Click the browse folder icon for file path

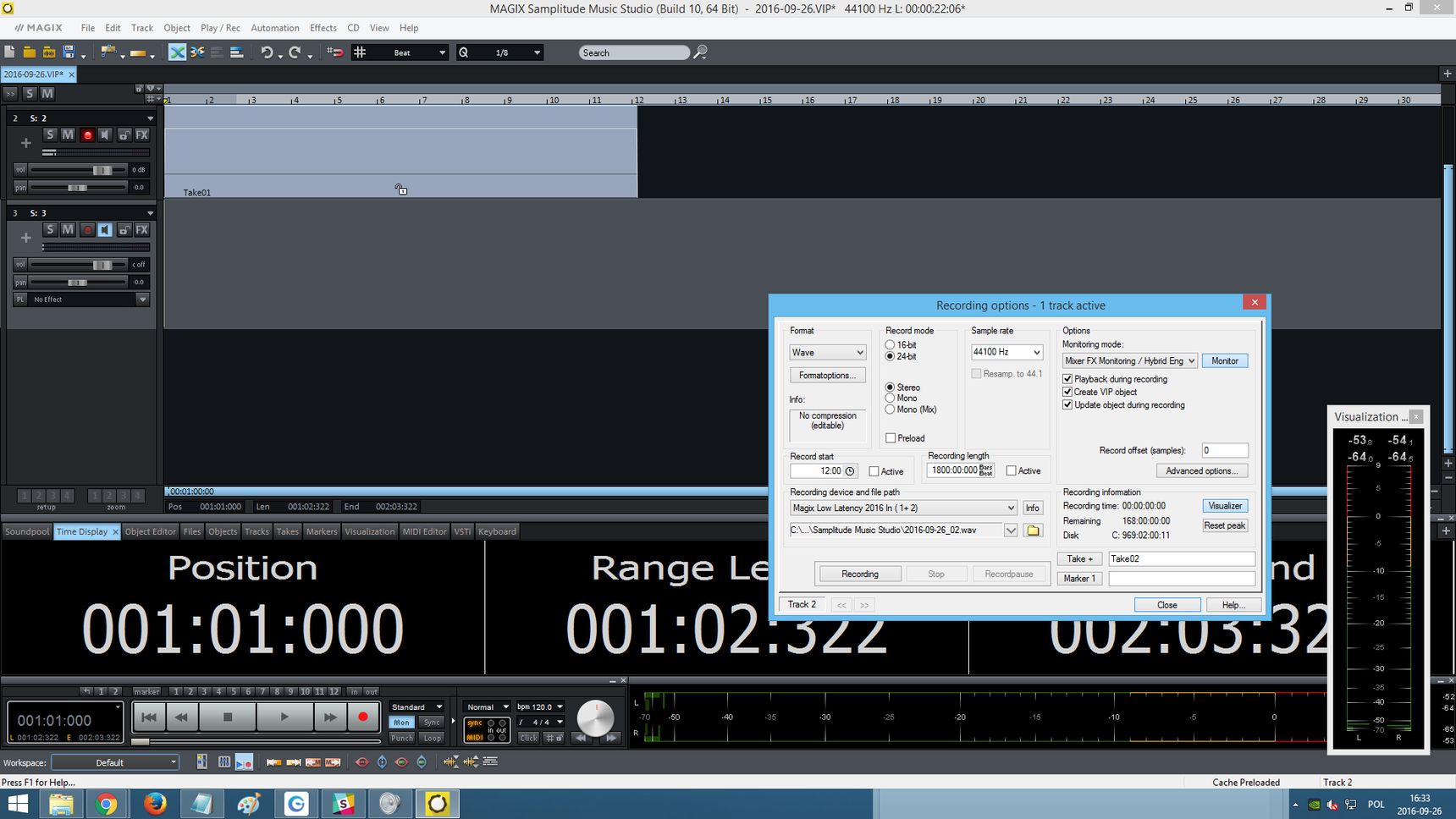pyautogui.click(x=1033, y=530)
